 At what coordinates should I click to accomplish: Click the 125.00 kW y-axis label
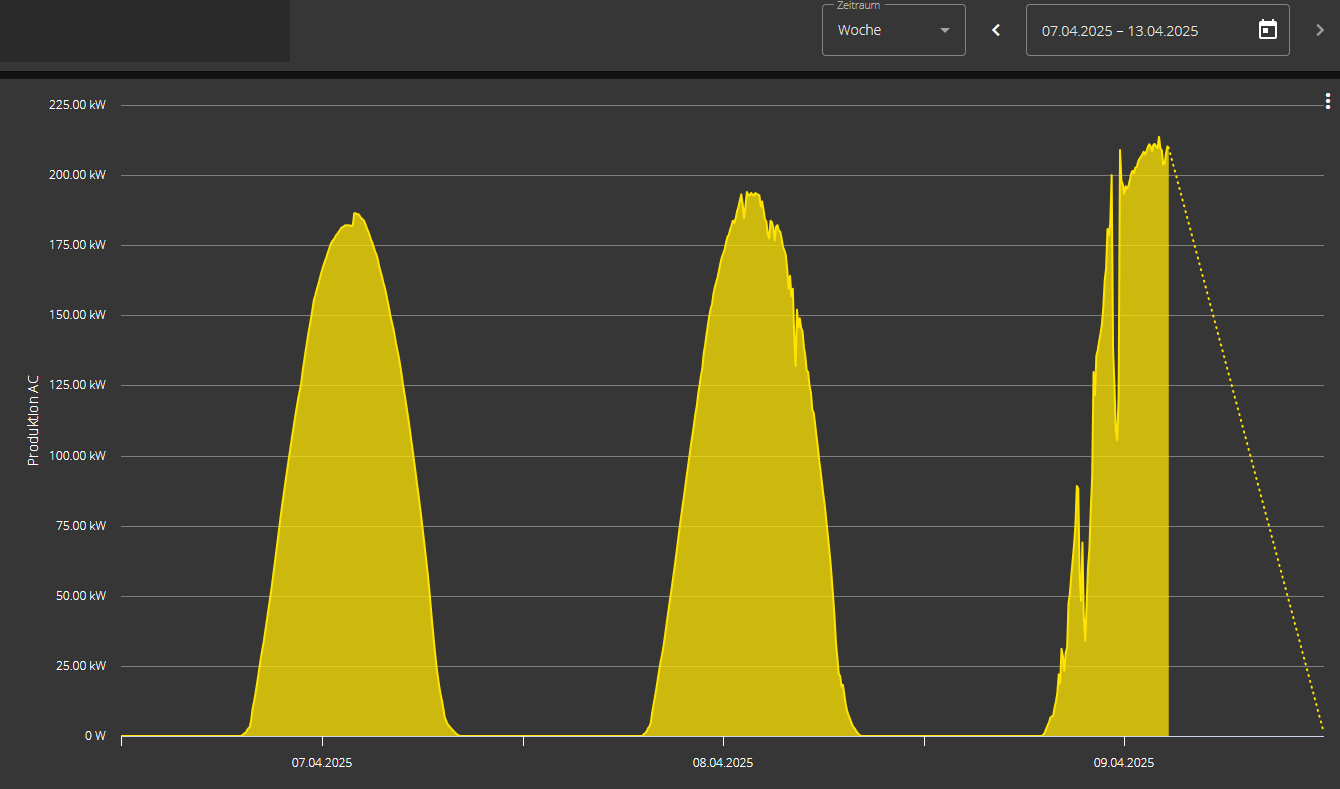(77, 385)
